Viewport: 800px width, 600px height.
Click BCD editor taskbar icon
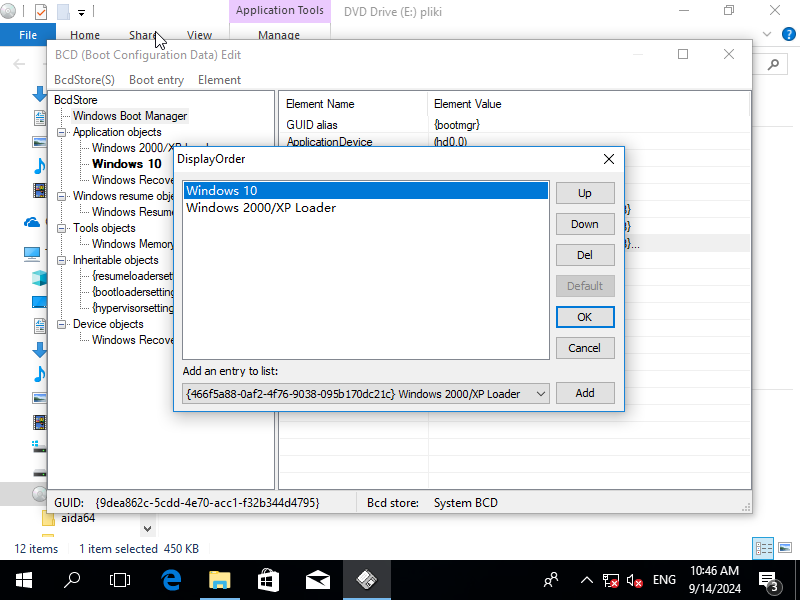pos(366,580)
